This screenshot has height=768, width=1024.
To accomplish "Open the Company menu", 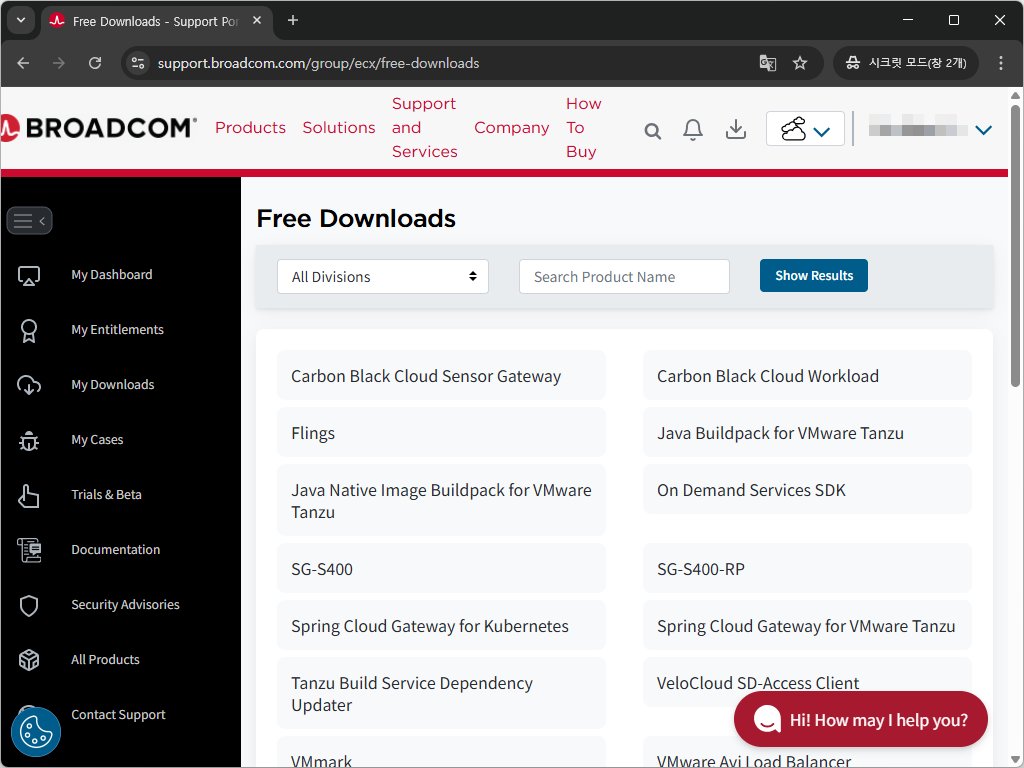I will coord(511,128).
